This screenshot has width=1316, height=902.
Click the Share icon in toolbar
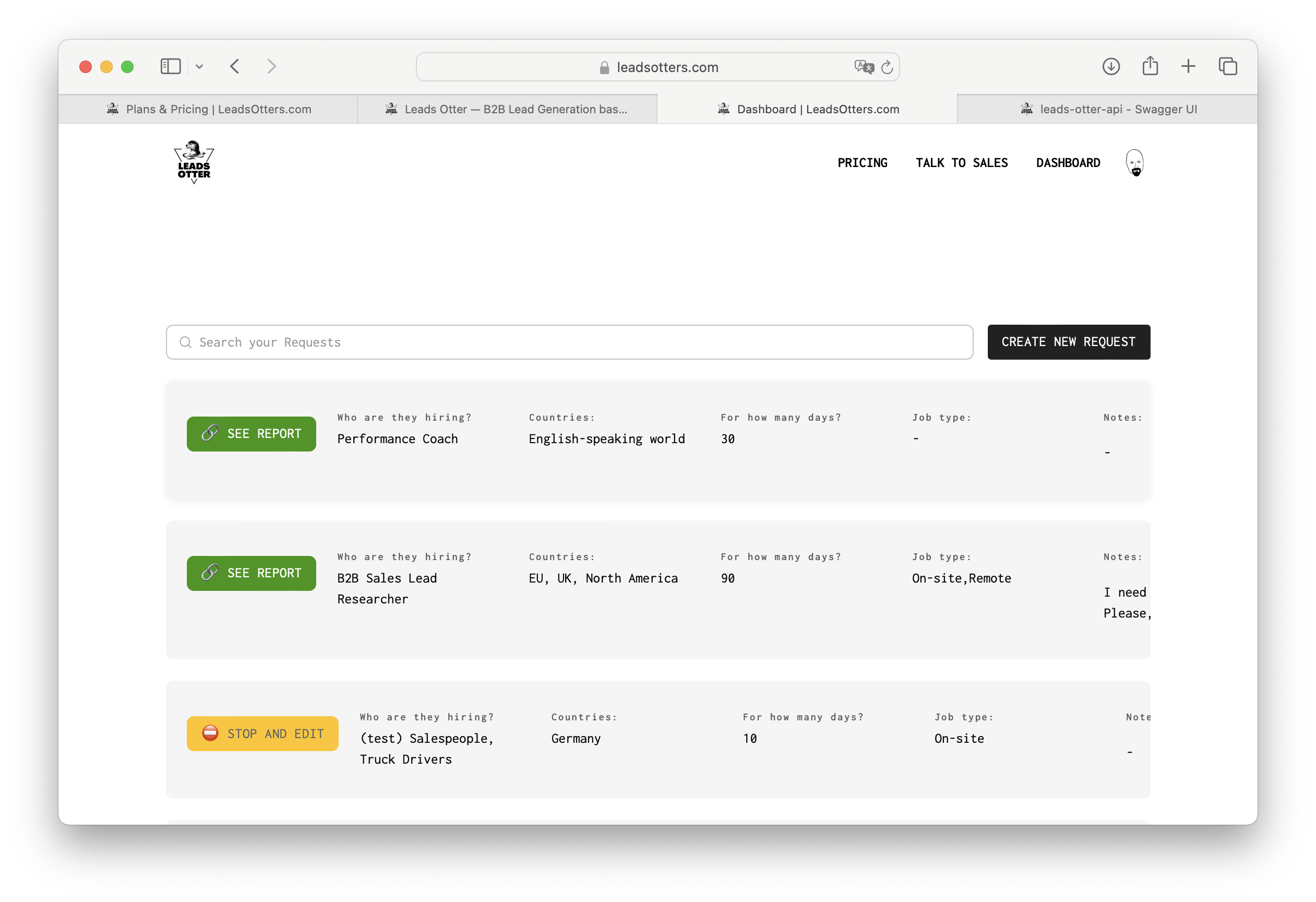pos(1150,66)
